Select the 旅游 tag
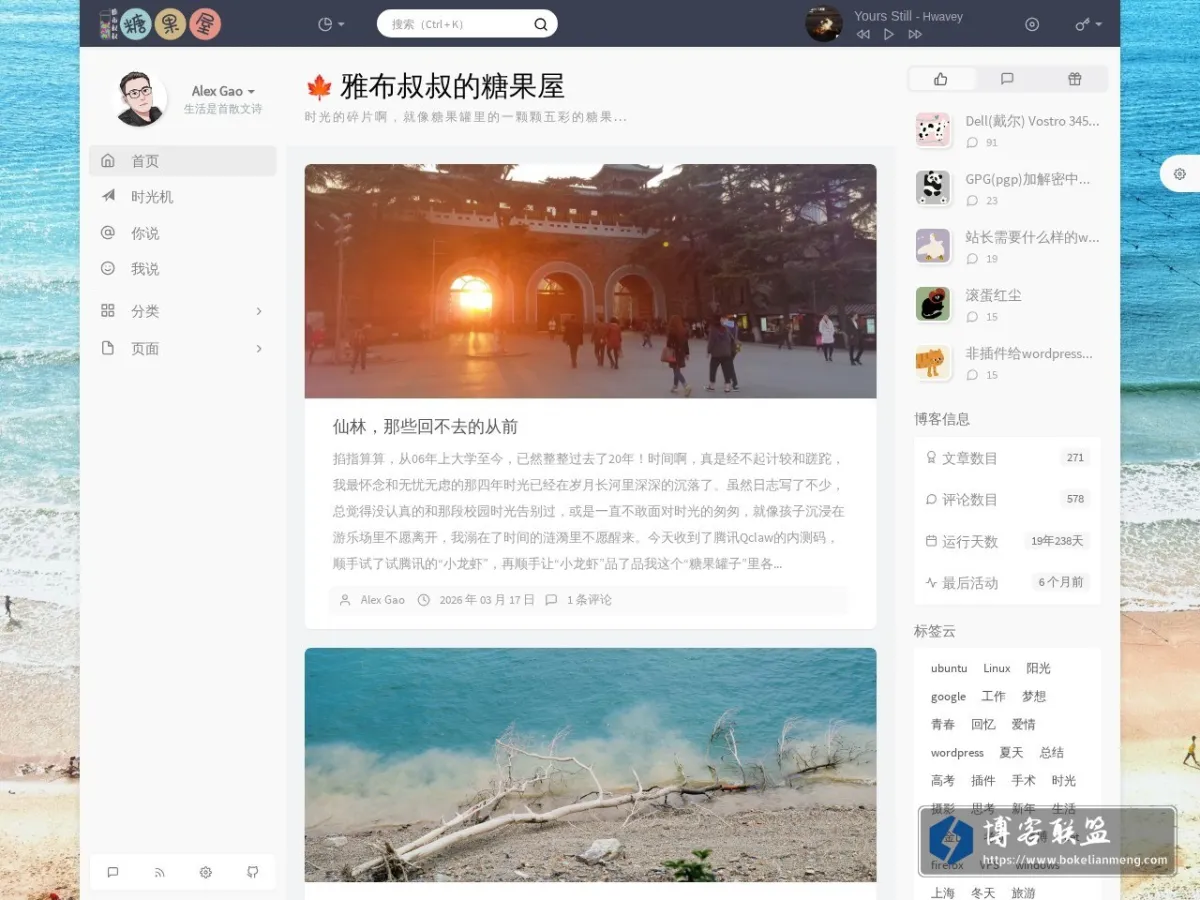 (1023, 893)
